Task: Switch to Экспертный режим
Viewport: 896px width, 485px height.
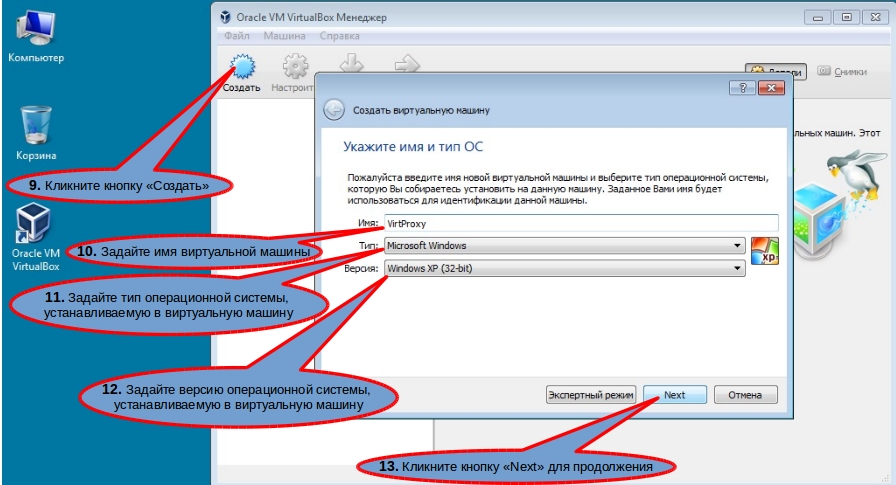Action: pos(591,395)
